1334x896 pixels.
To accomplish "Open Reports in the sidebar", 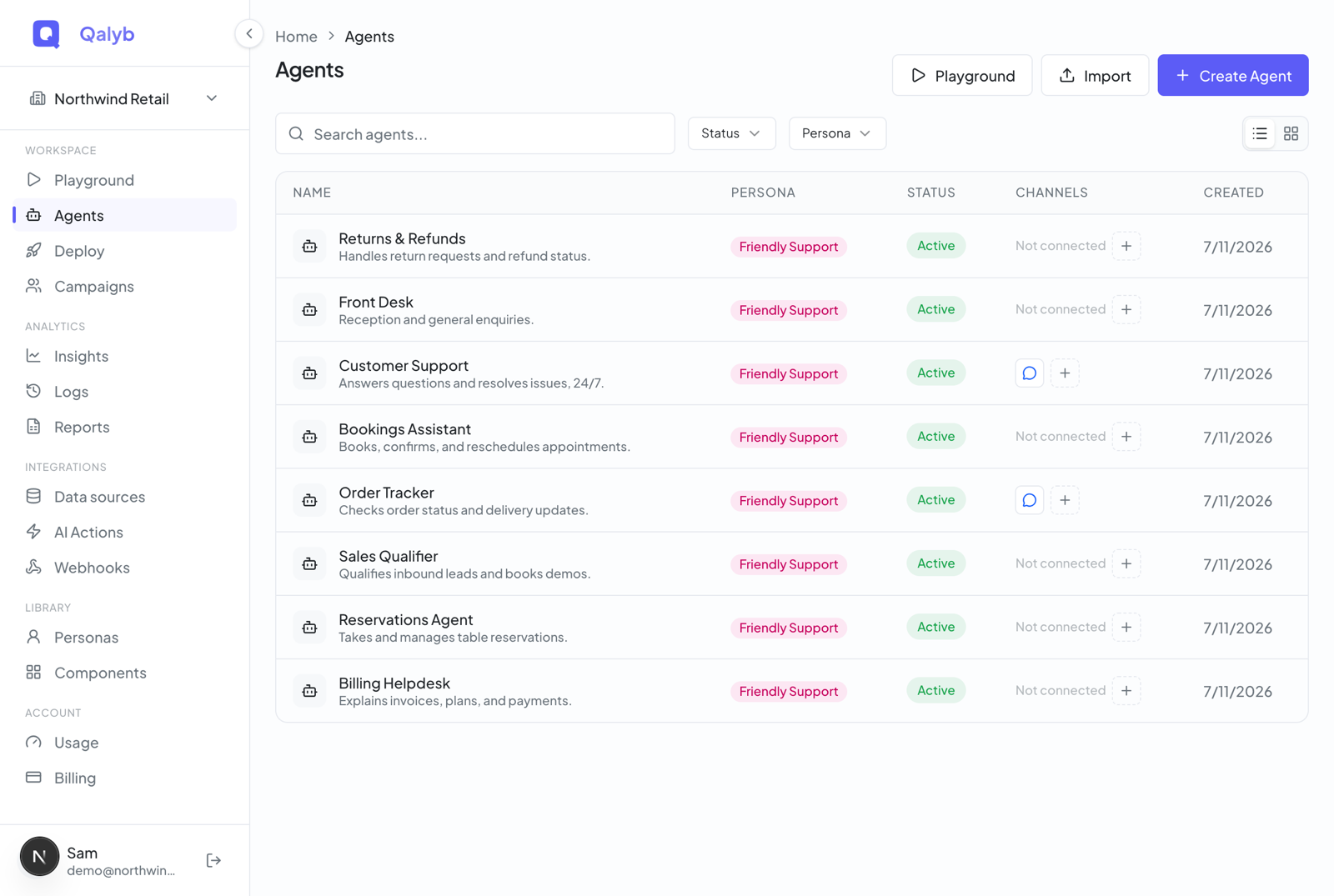I will coord(125,427).
